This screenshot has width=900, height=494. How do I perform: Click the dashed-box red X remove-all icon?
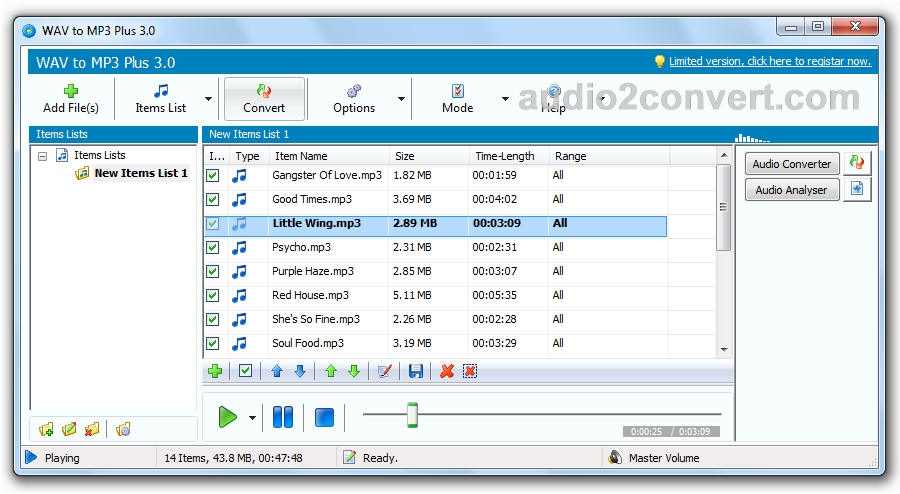click(x=470, y=371)
